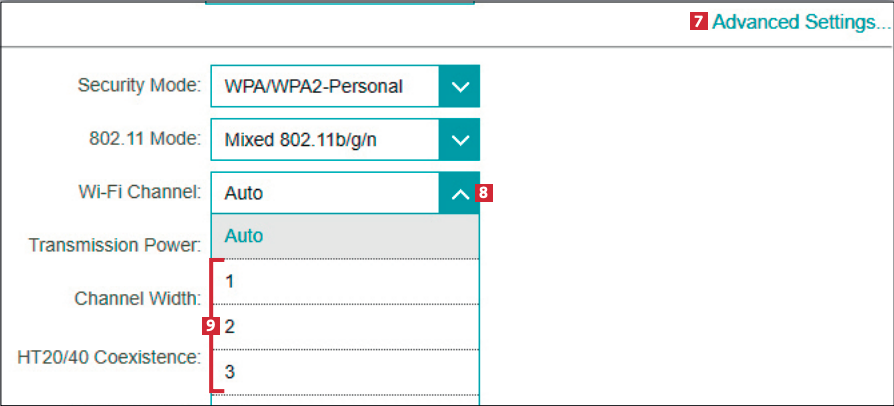894x406 pixels.
Task: Choose channel 1 from the list
Action: pyautogui.click(x=345, y=282)
